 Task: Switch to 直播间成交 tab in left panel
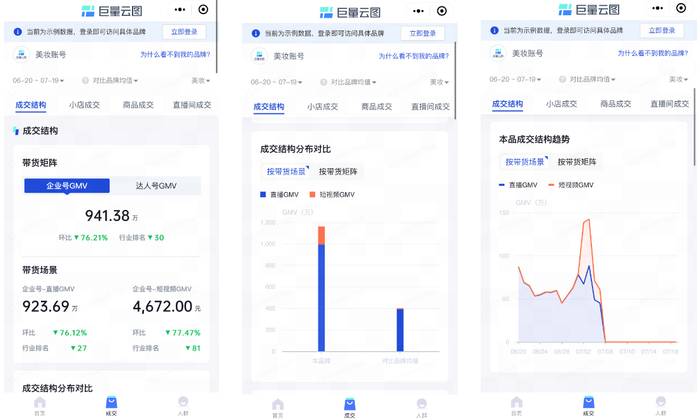(x=192, y=105)
